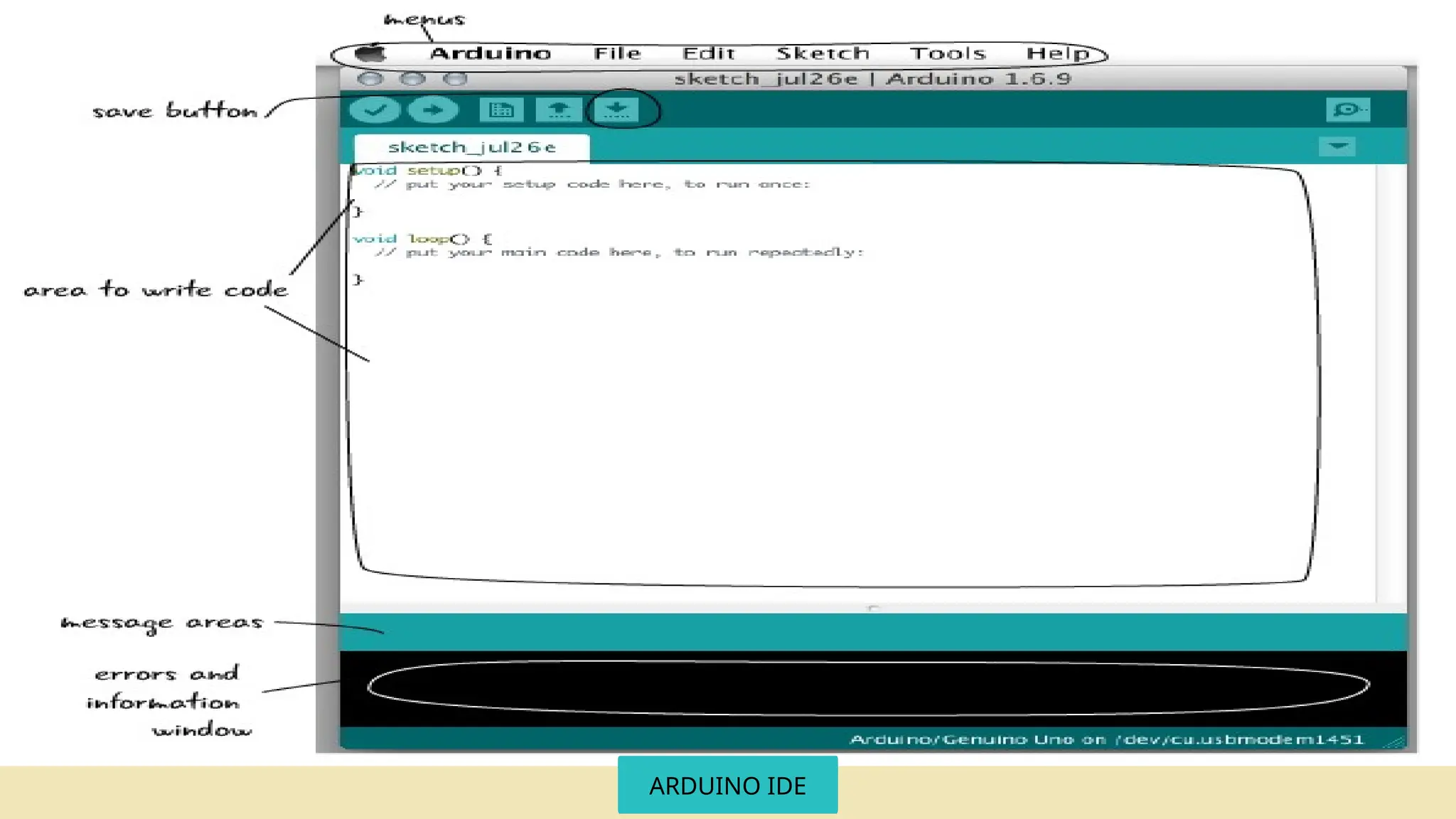Click the board info 'Arduino/Genuino Uno' status text

click(x=1107, y=739)
